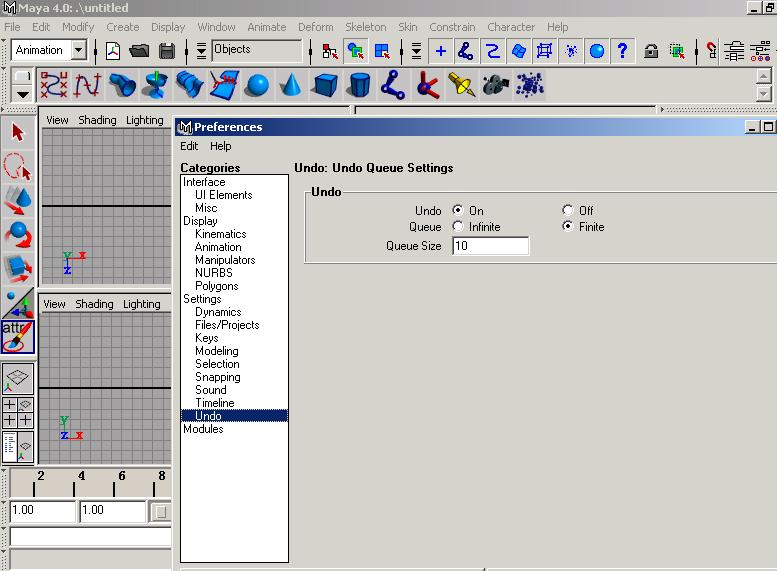Open the Skeleton menu
Image resolution: width=777 pixels, height=571 pixels.
pyautogui.click(x=366, y=27)
